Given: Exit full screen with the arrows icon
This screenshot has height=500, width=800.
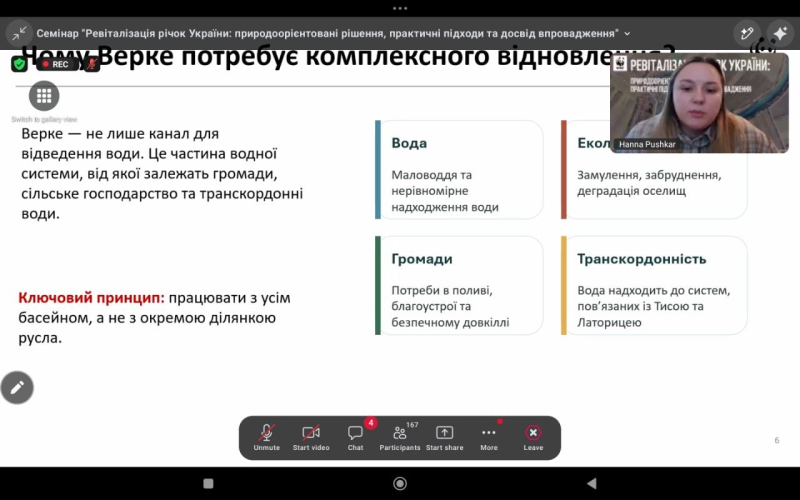Looking at the screenshot, I should pyautogui.click(x=19, y=34).
